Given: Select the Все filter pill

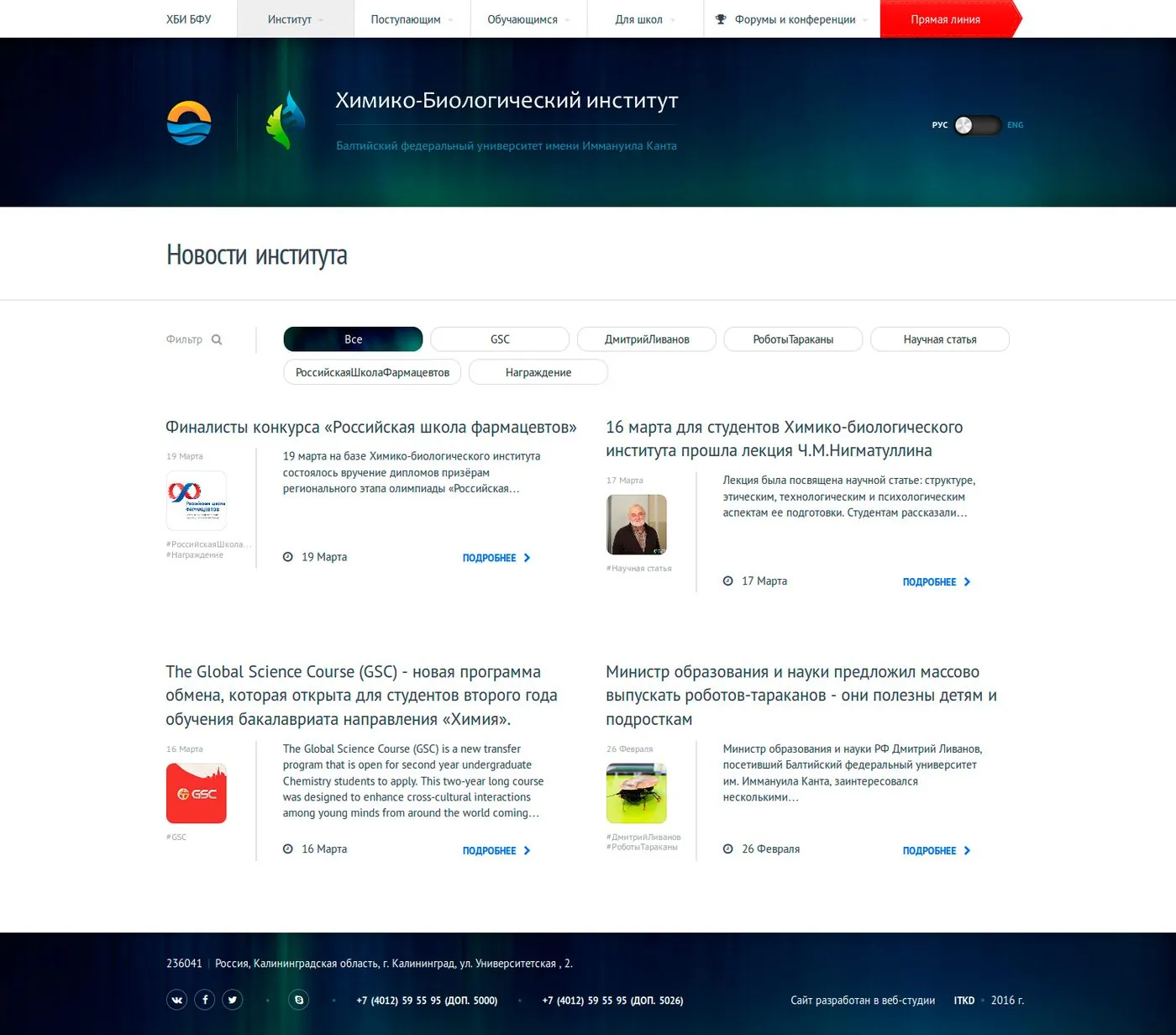Looking at the screenshot, I should tap(353, 339).
